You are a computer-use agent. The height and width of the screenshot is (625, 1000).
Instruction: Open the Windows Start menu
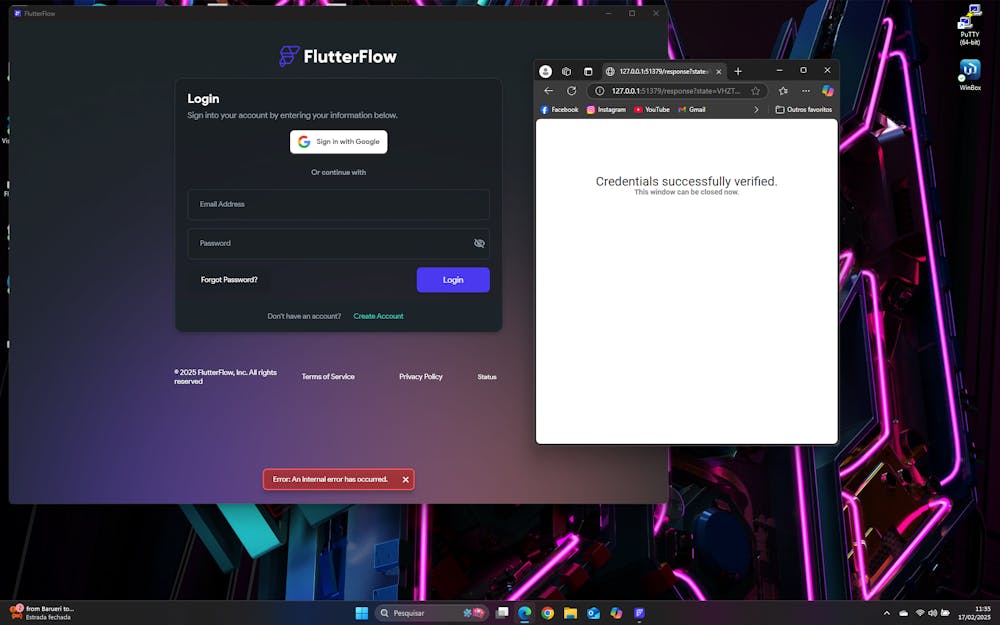pos(362,613)
